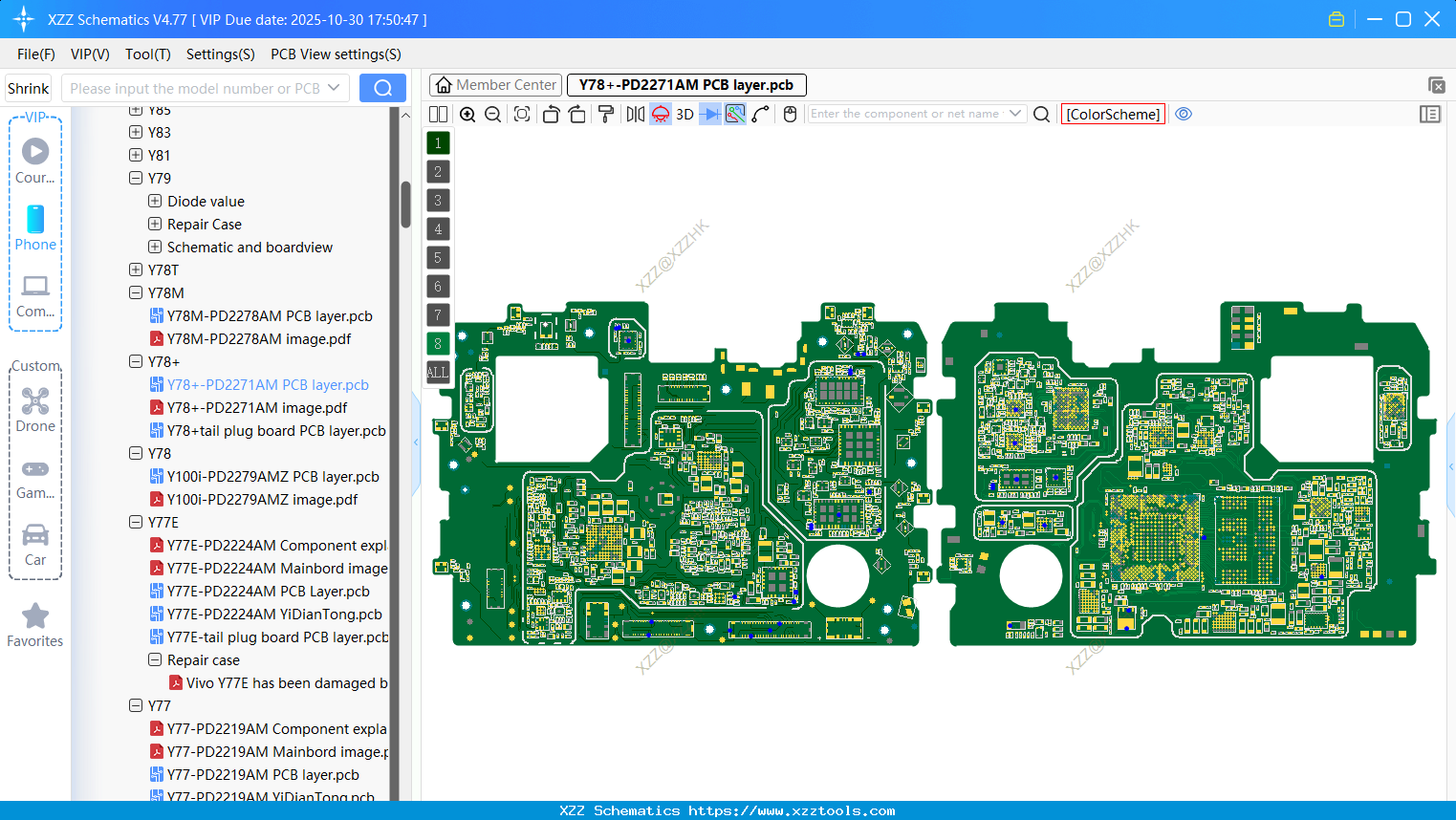Collapse the Y77E tree node
Image resolution: width=1456 pixels, height=820 pixels.
136,522
